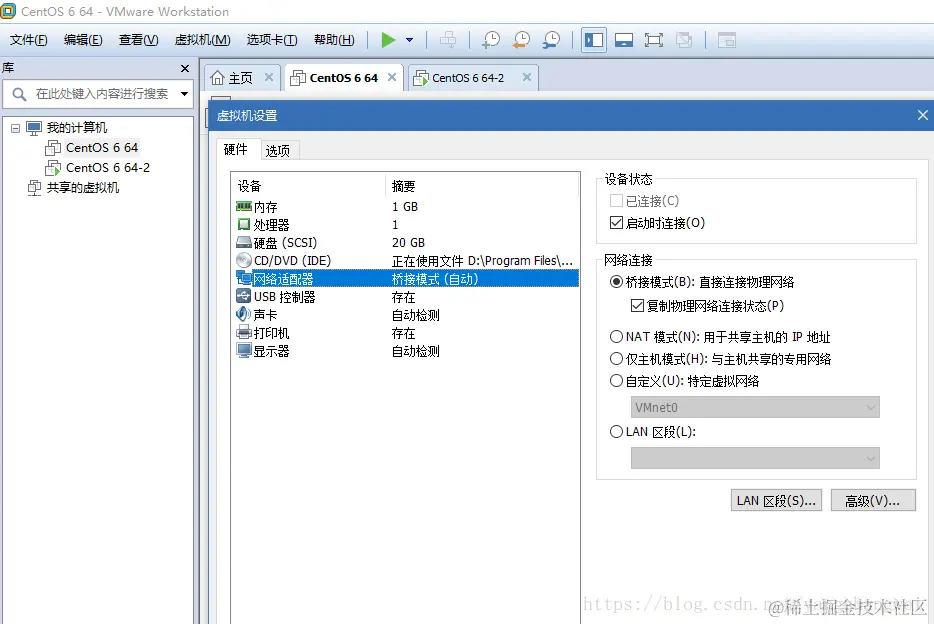Select the NAT 模式(N) radio button
This screenshot has height=624, width=934.
[x=617, y=337]
